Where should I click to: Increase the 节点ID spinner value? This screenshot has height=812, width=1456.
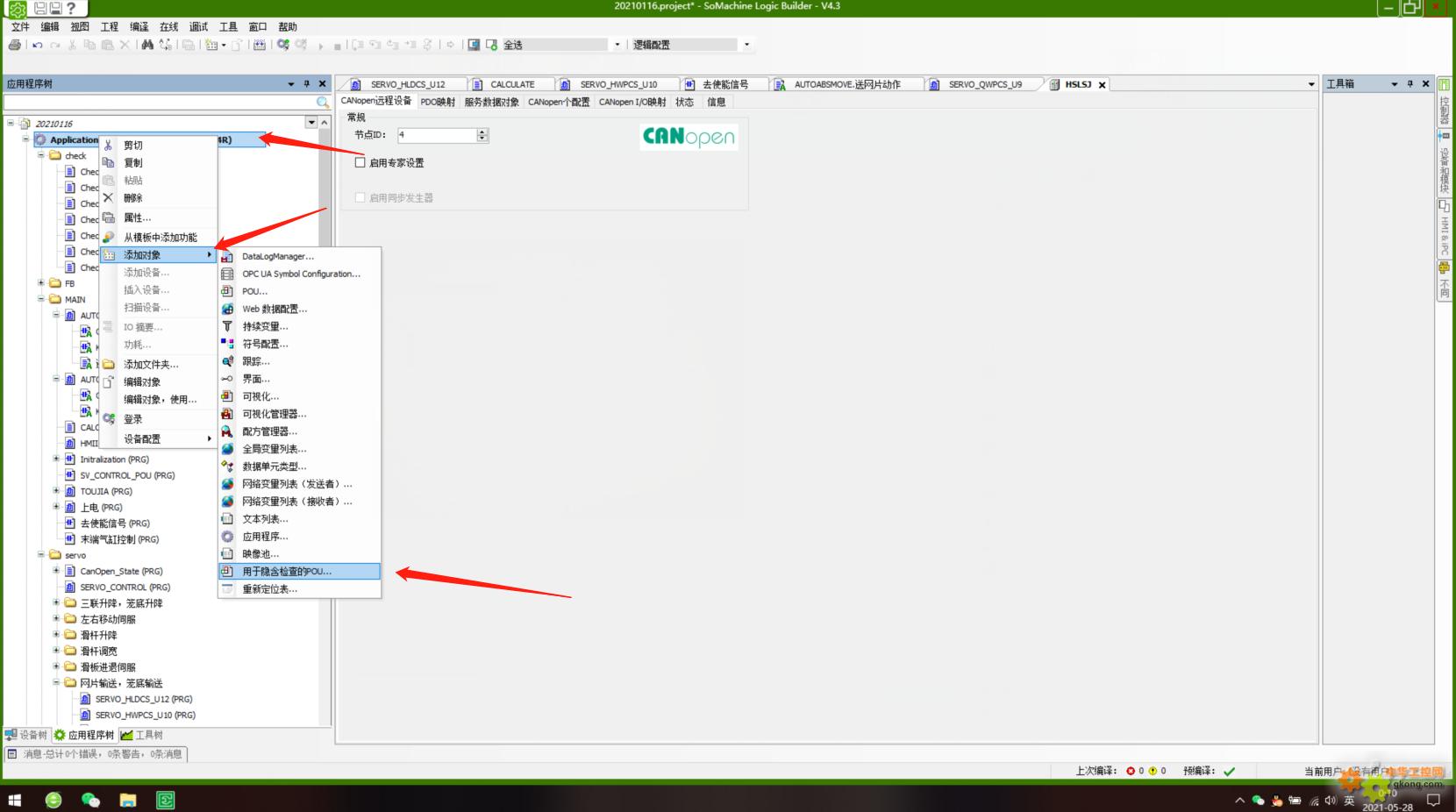point(482,132)
